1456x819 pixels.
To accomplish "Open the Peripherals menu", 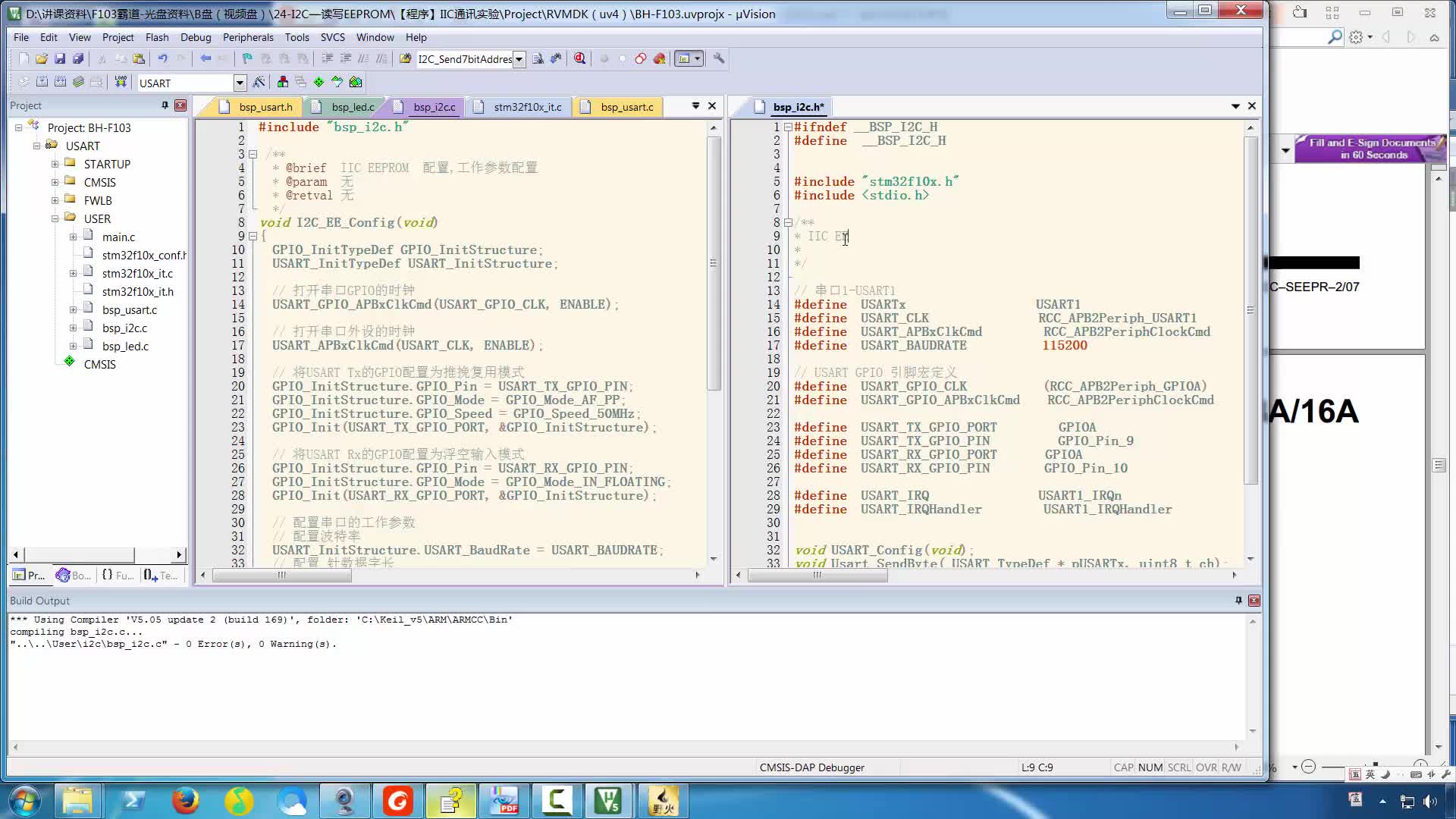I will click(x=248, y=37).
